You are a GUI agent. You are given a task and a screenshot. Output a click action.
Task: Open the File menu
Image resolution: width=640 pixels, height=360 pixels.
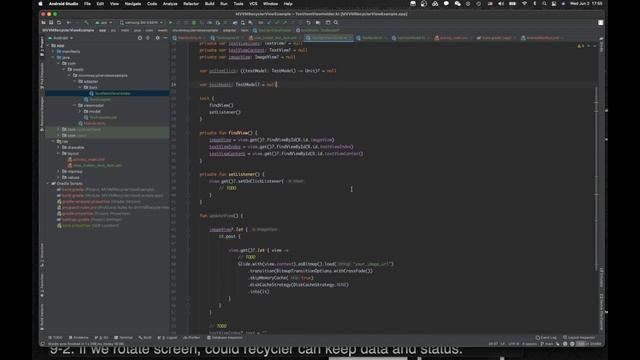coord(87,4)
